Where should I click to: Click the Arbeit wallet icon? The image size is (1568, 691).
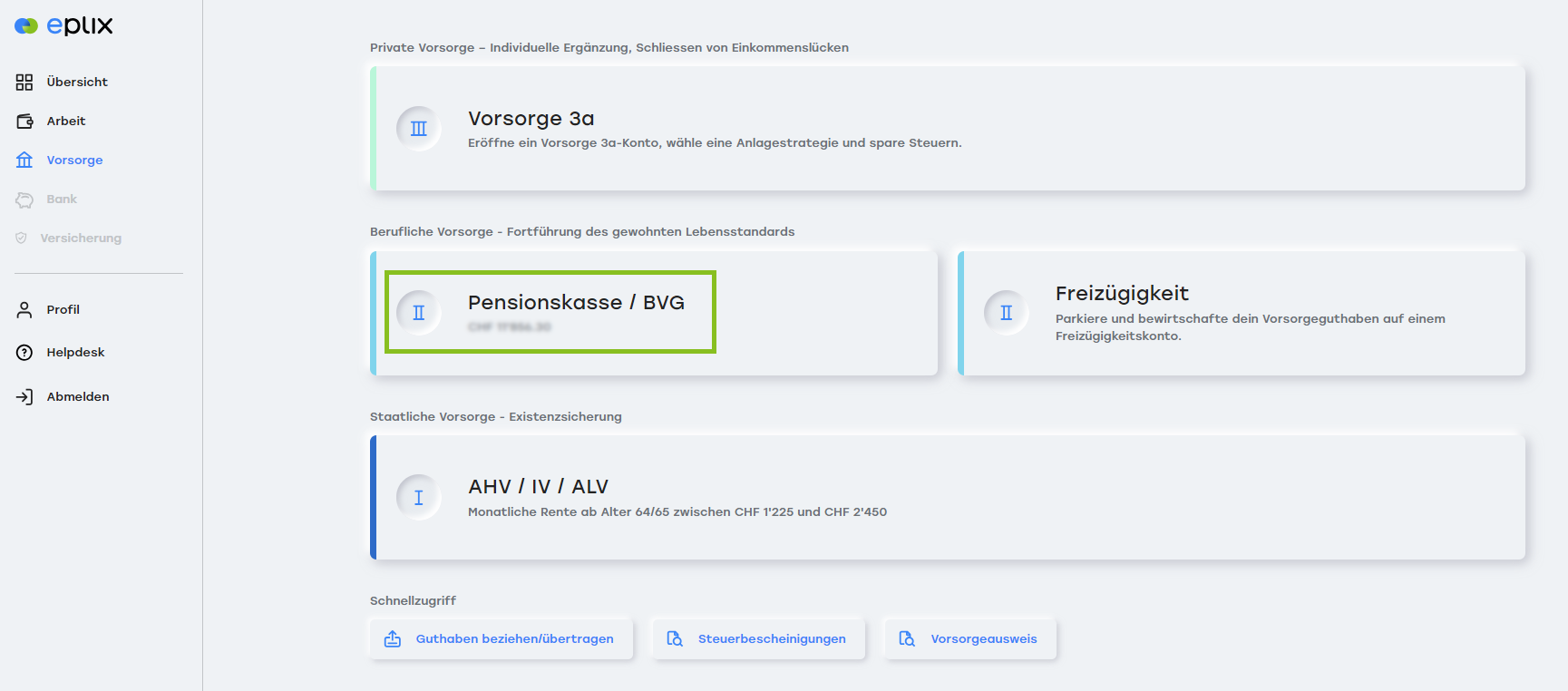point(24,122)
